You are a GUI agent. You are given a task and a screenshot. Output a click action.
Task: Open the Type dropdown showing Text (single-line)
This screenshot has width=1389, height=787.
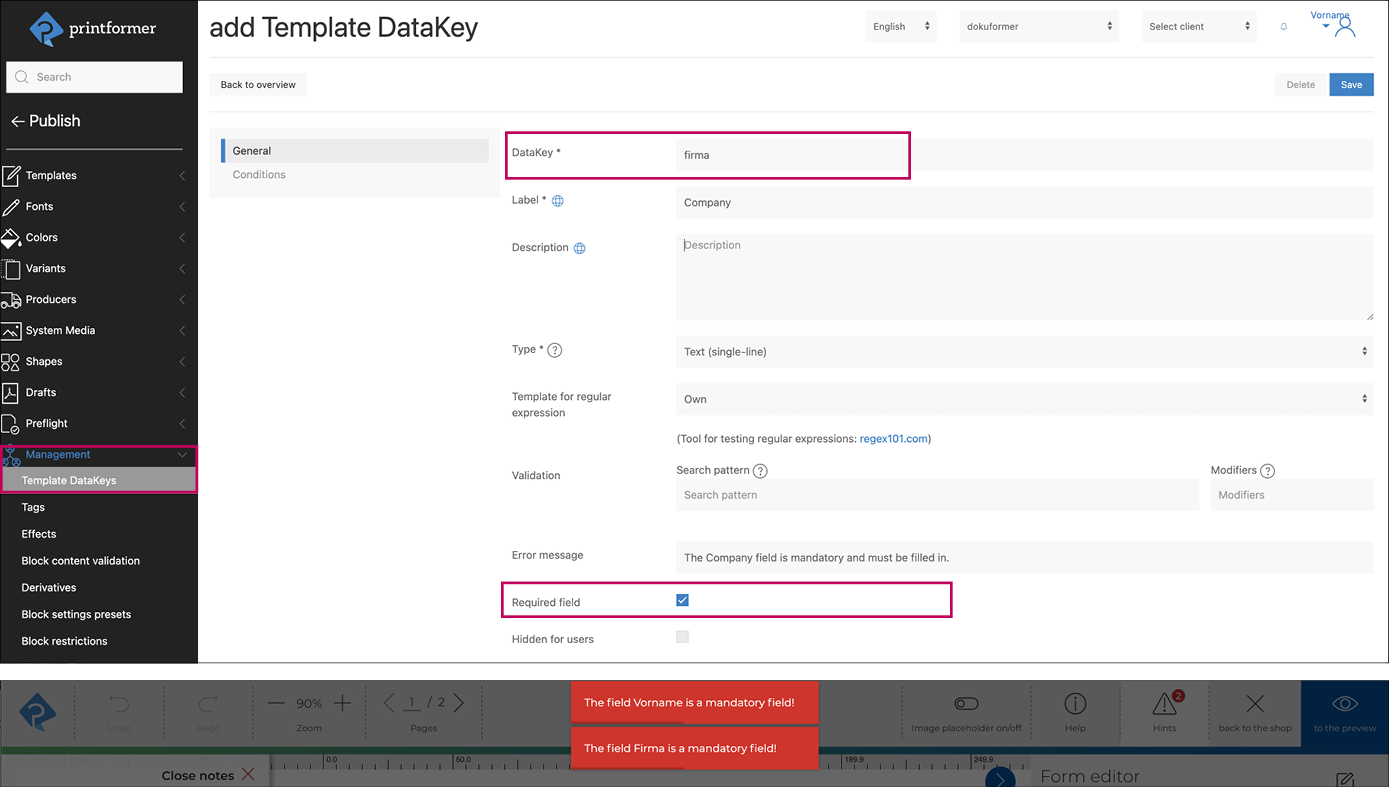(x=1024, y=352)
